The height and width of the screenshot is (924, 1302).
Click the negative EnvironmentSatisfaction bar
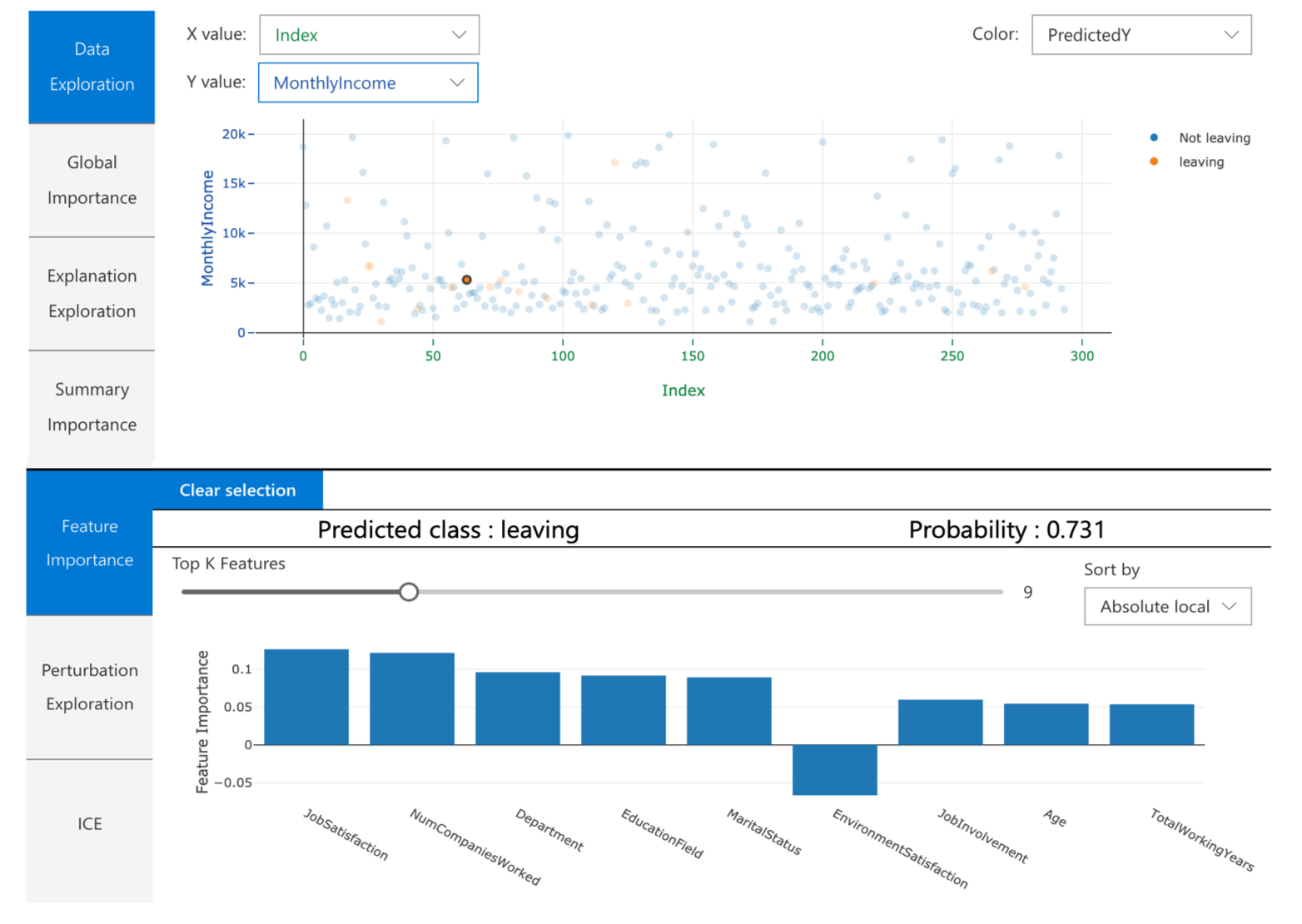pyautogui.click(x=835, y=770)
